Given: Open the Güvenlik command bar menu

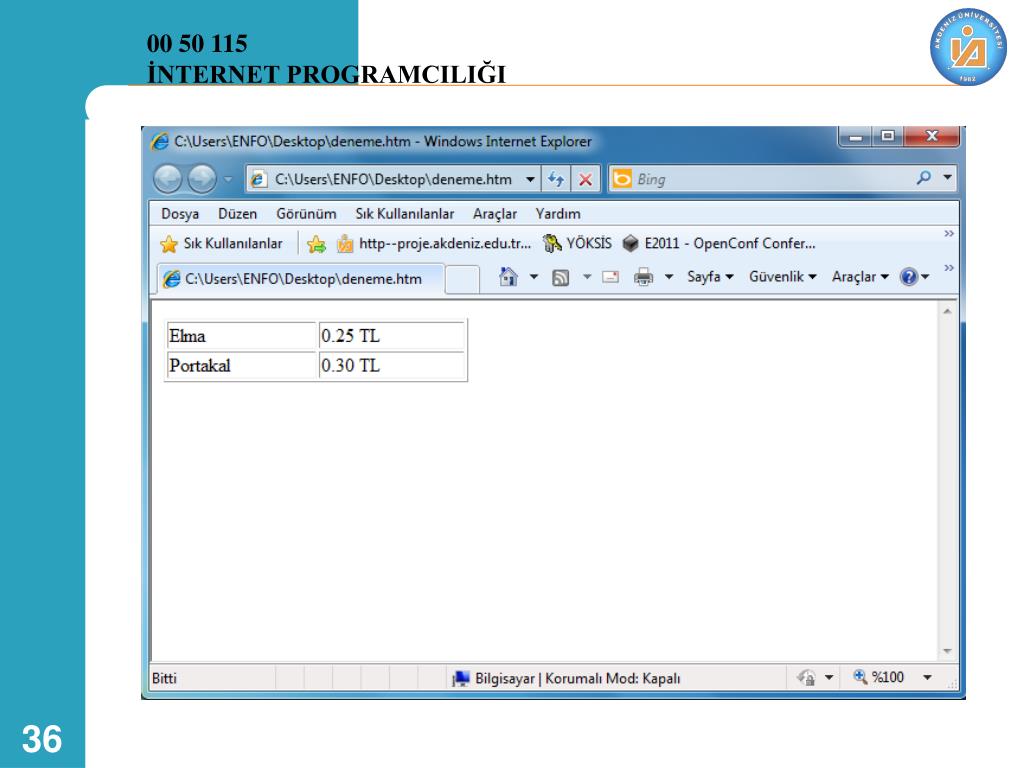Looking at the screenshot, I should tap(782, 277).
